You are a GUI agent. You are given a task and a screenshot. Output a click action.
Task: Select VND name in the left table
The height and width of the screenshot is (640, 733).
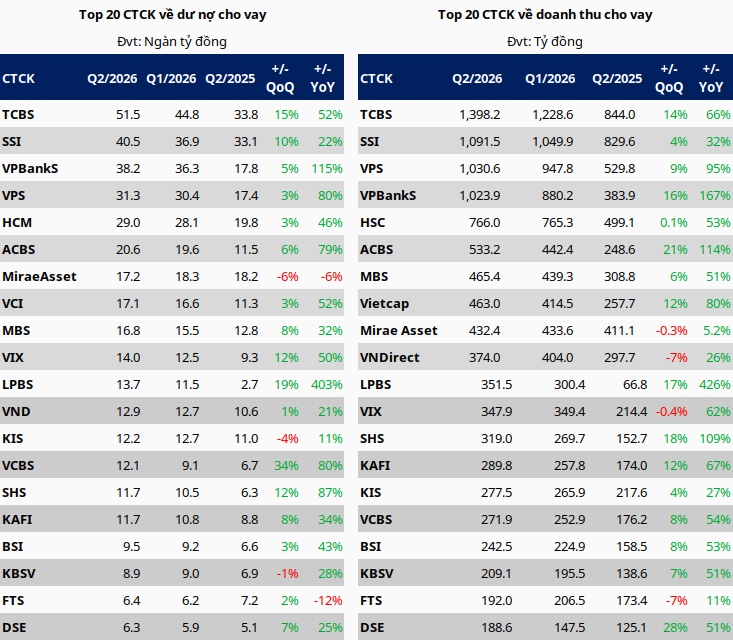point(16,412)
